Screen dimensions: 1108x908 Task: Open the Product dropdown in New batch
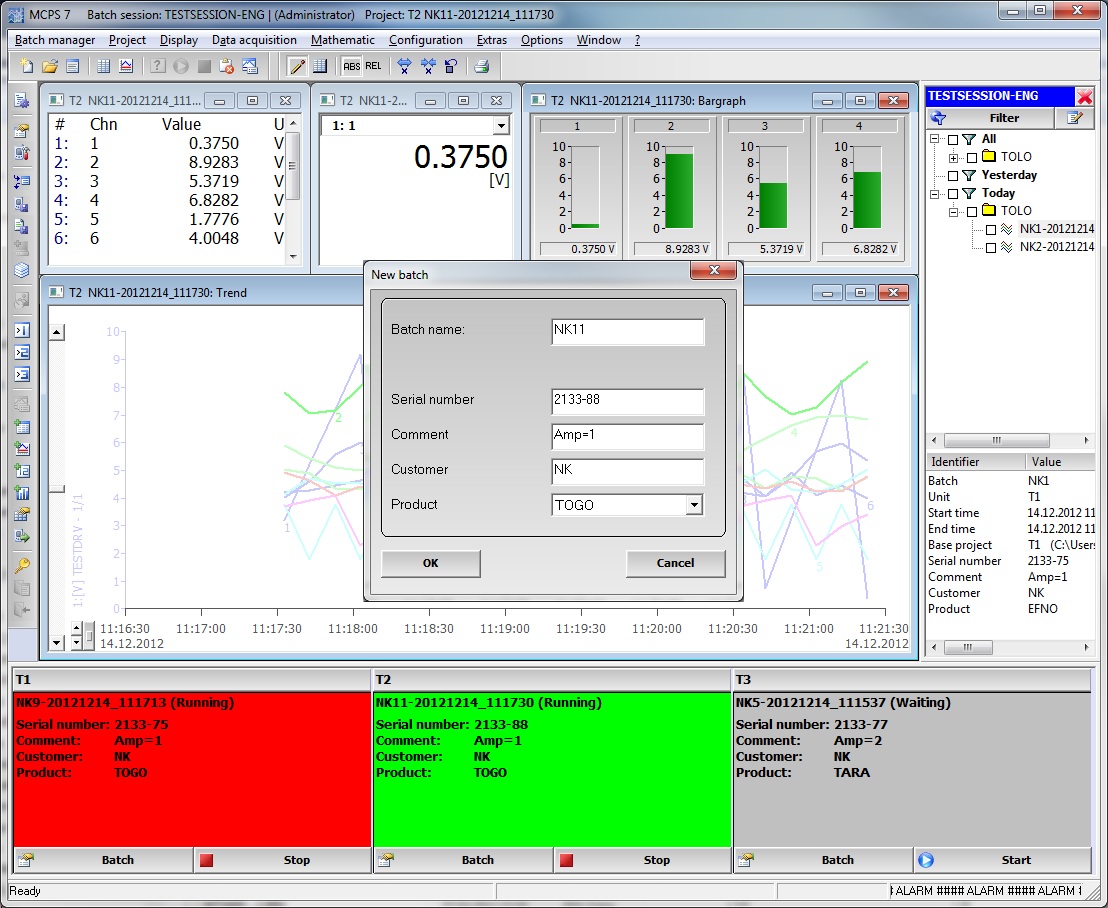[x=694, y=506]
